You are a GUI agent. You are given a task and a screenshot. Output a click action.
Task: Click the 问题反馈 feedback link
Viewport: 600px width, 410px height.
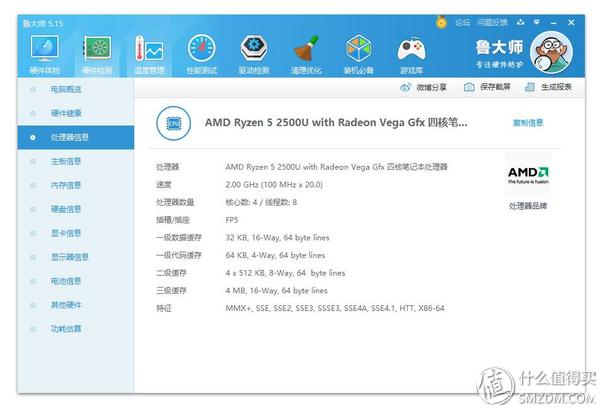492,23
